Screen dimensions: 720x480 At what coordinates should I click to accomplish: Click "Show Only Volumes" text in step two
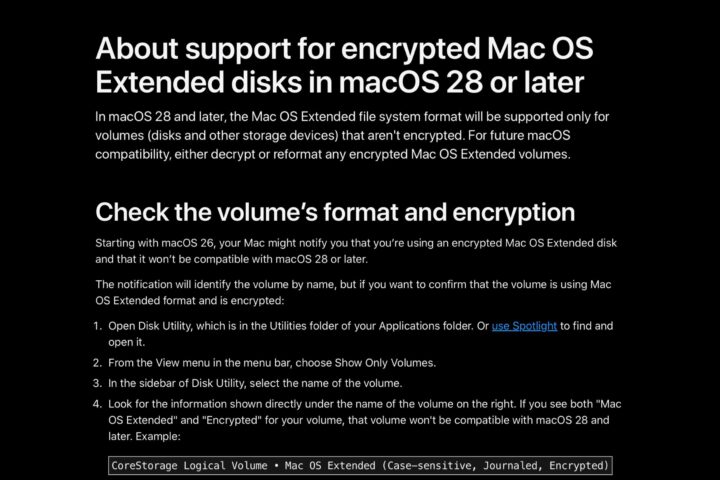pyautogui.click(x=384, y=363)
